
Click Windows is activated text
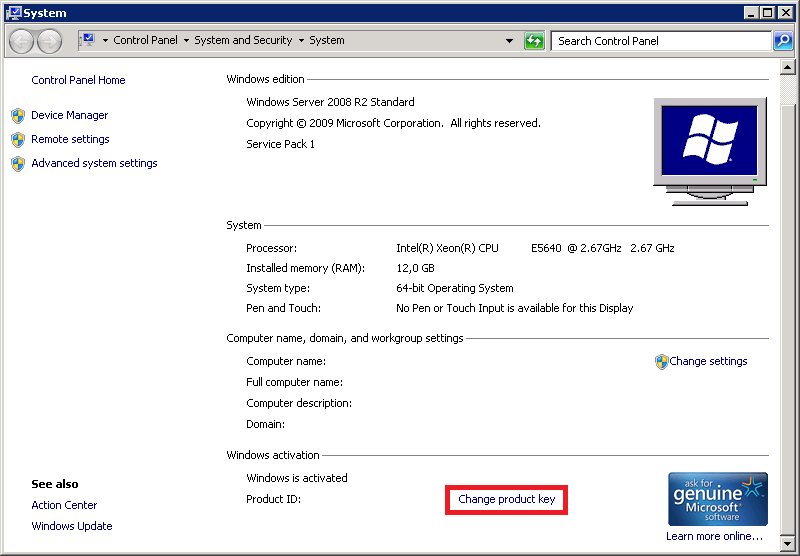296,478
